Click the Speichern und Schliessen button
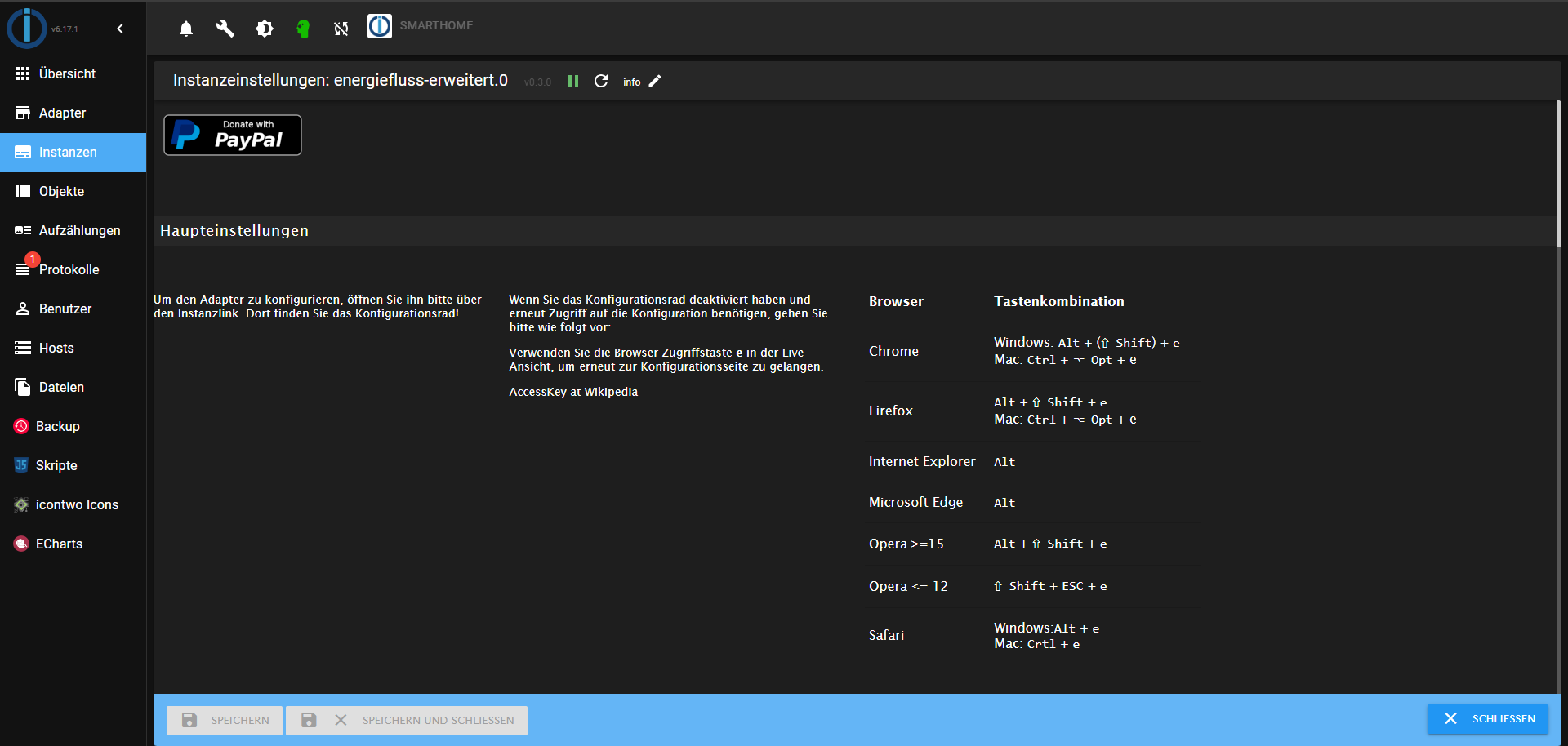Viewport: 1568px width, 746px height. pyautogui.click(x=407, y=720)
